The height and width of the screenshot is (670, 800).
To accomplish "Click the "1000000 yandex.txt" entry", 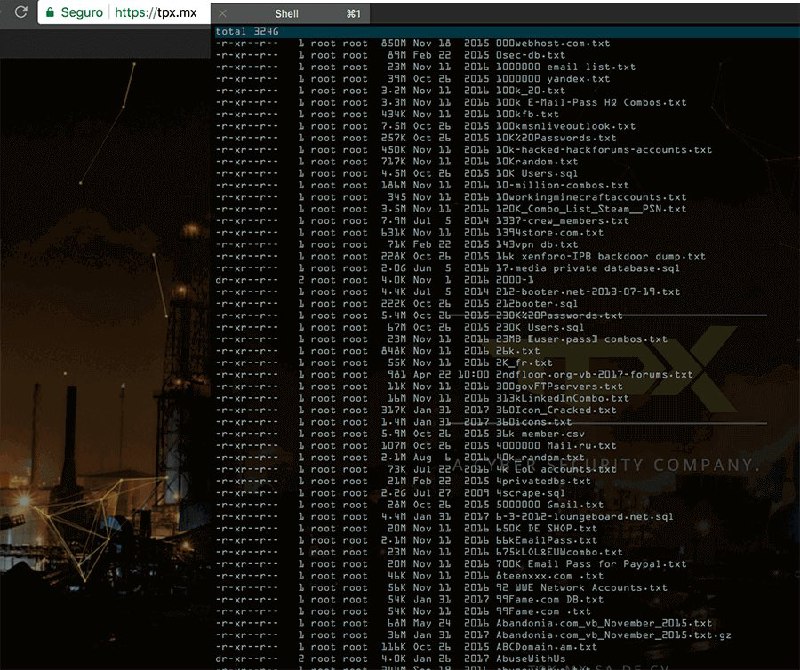I will click(x=553, y=79).
